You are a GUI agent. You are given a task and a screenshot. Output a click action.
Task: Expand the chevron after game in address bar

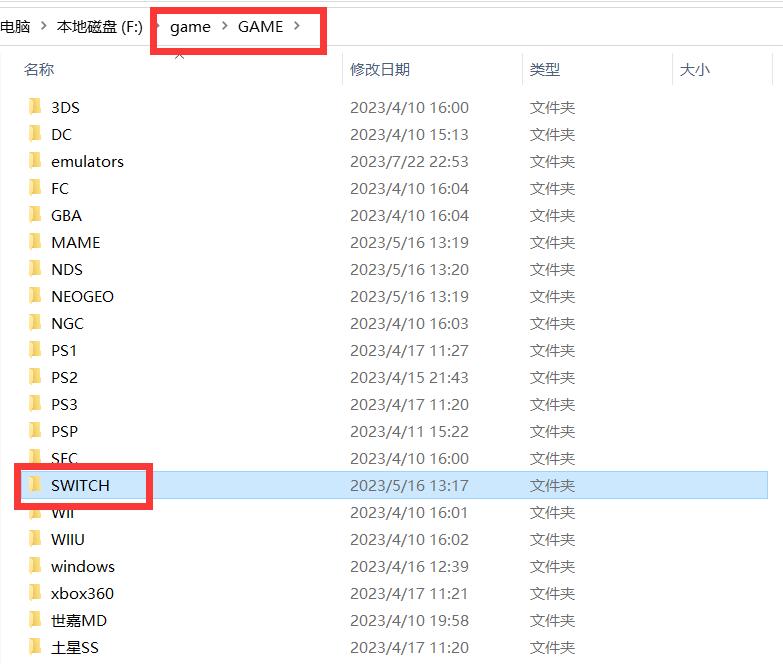coord(225,26)
